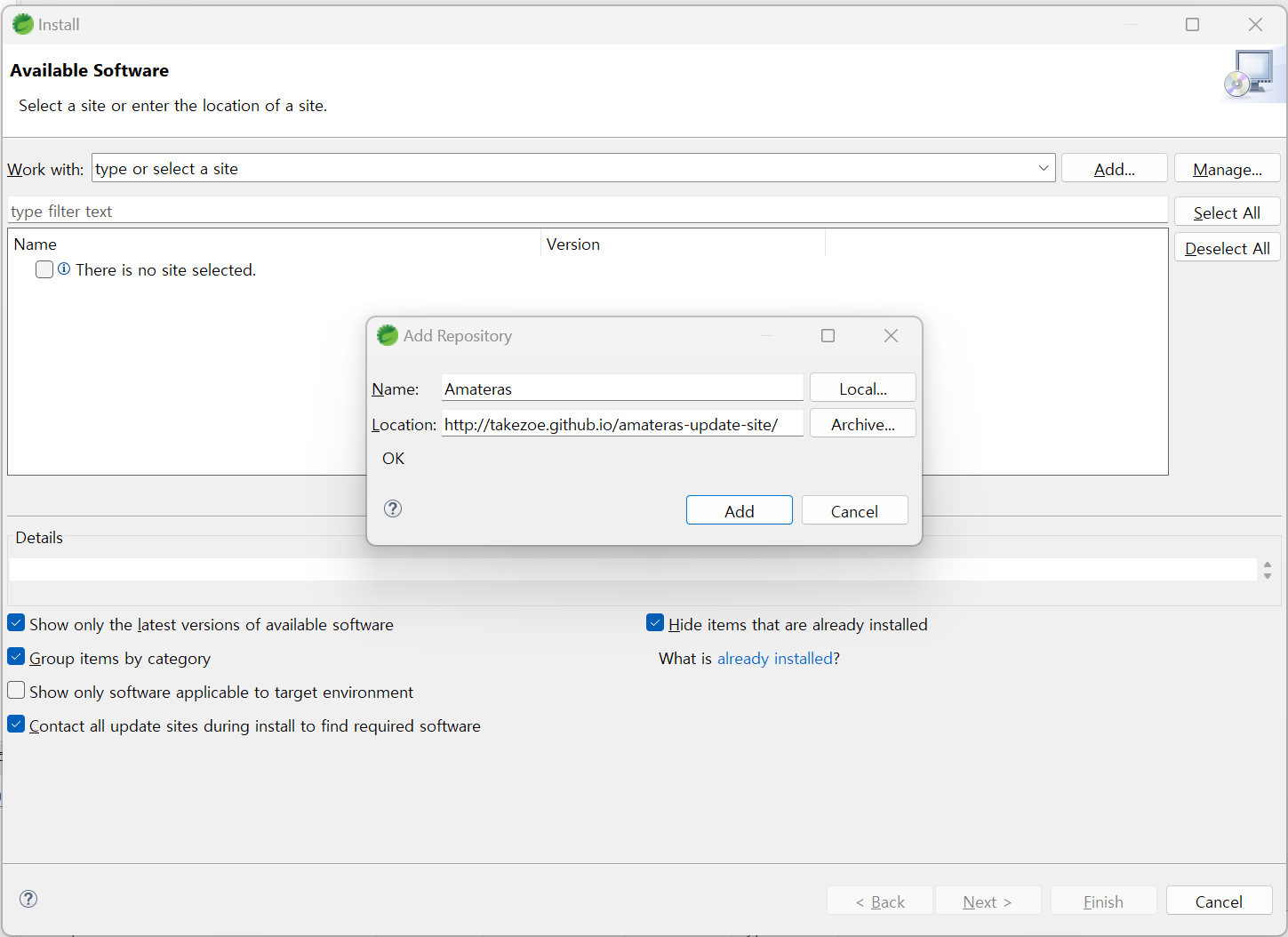
Task: Open the 'already installed' link
Action: click(775, 658)
